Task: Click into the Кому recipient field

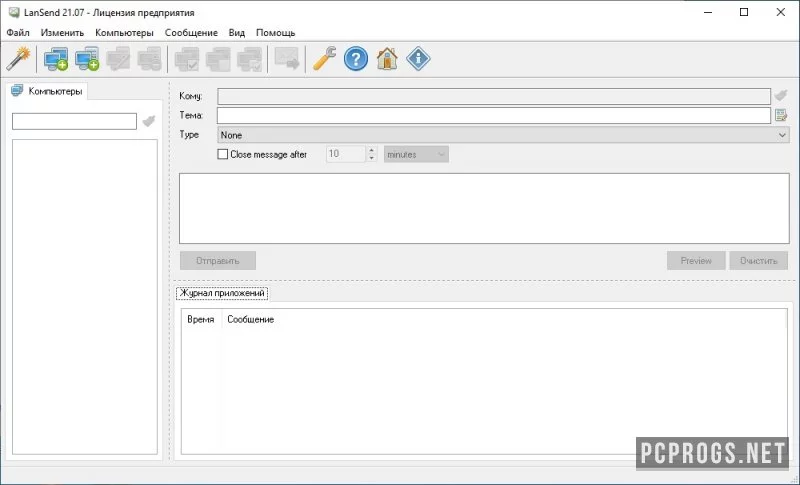Action: point(494,96)
